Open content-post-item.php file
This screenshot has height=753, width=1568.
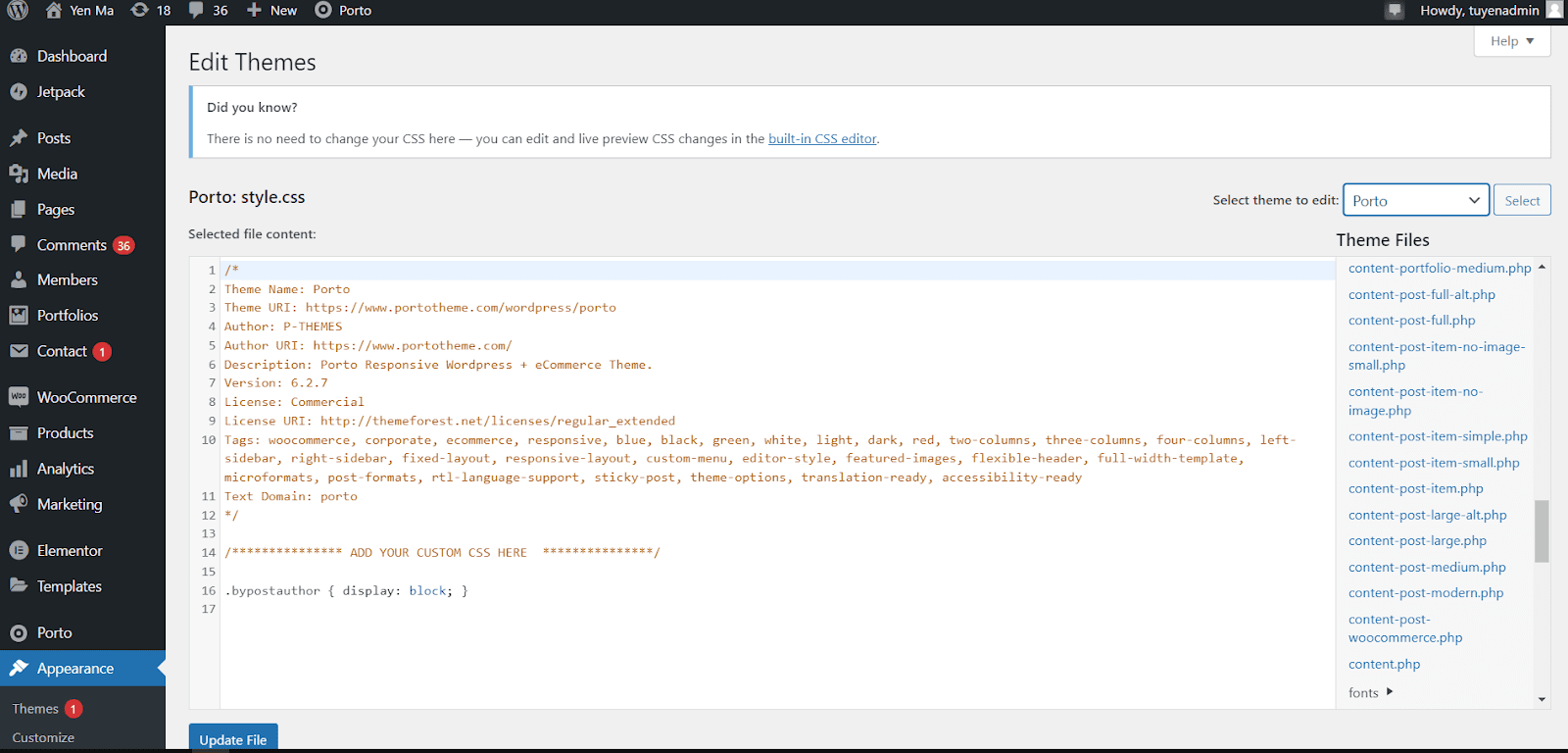(x=1415, y=488)
